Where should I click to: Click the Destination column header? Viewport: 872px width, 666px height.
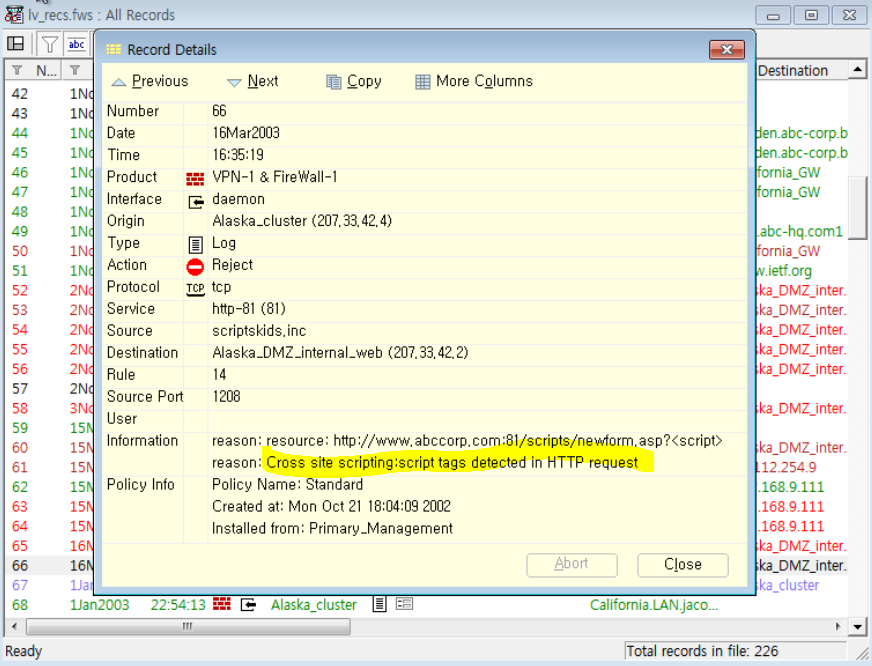tap(801, 71)
